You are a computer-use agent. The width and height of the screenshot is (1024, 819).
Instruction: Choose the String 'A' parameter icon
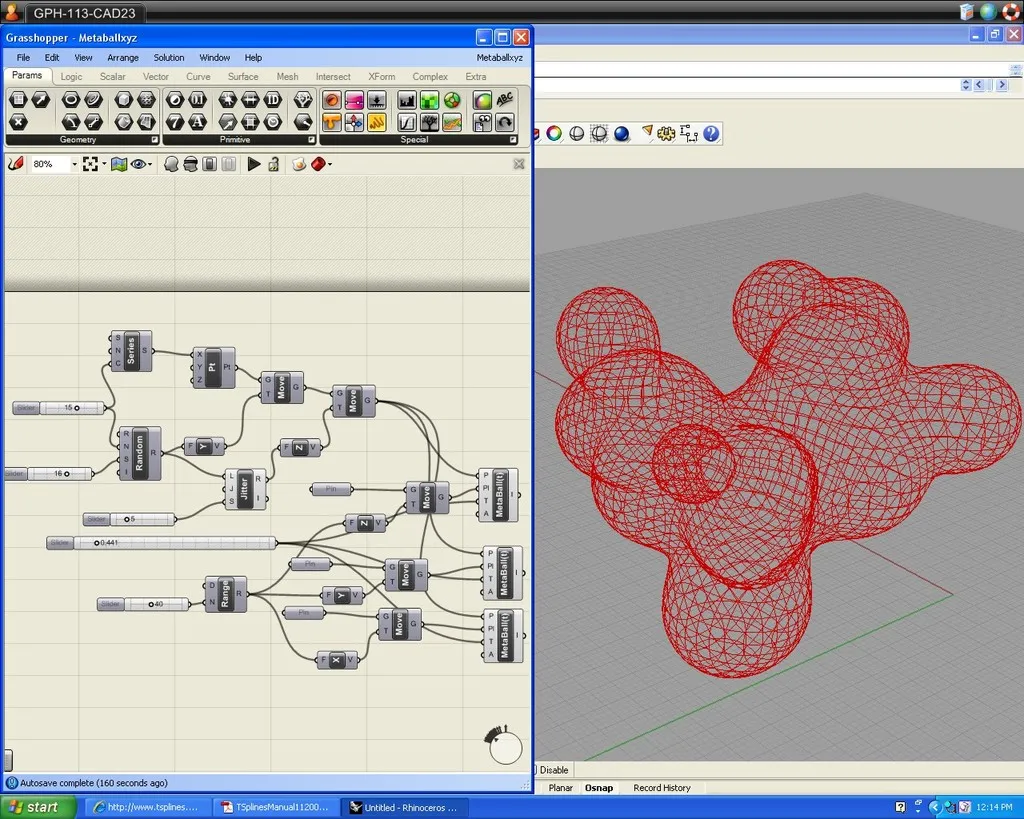[x=198, y=121]
